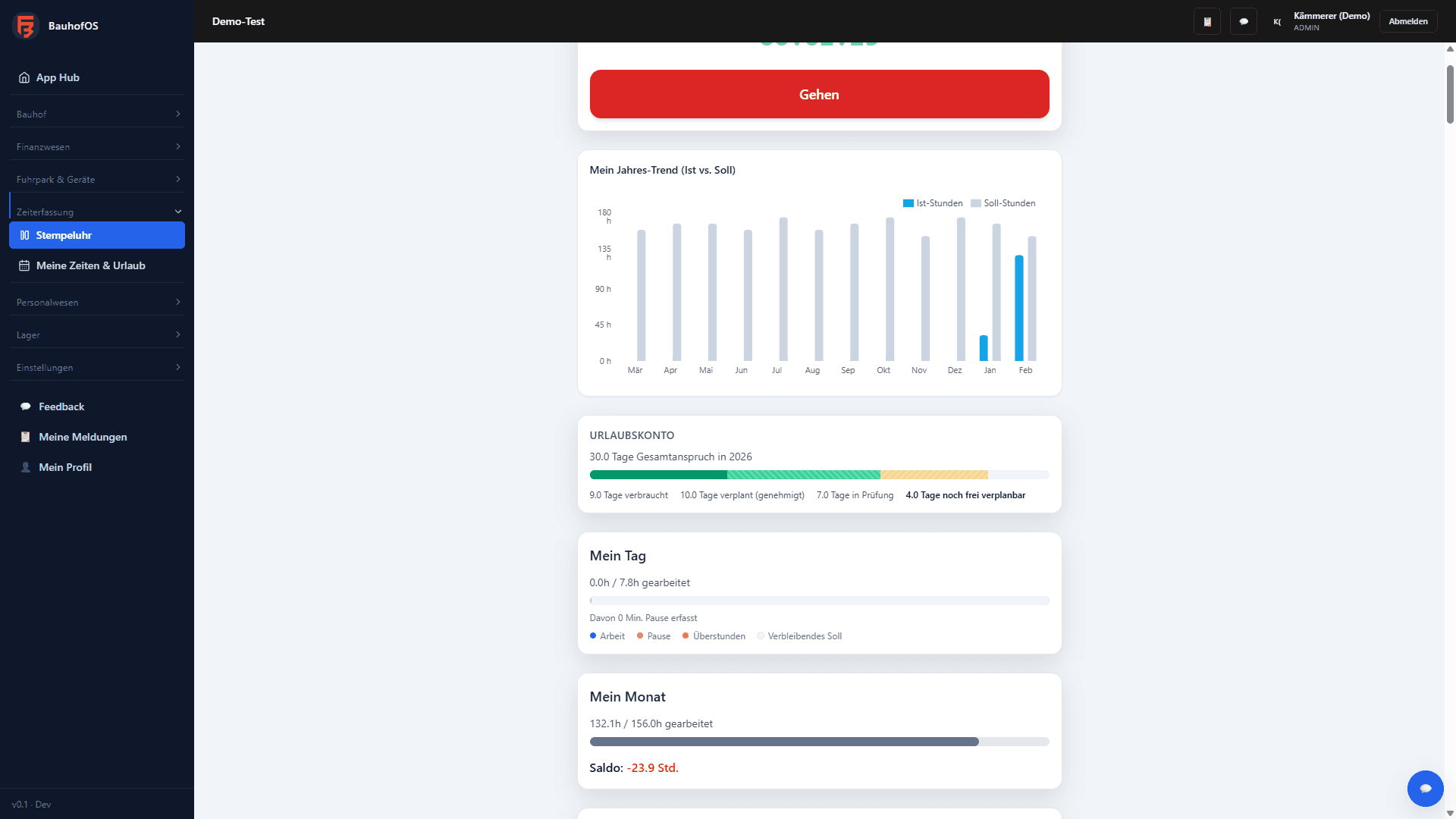Open floating chat bubble button
Image resolution: width=1456 pixels, height=819 pixels.
[x=1425, y=789]
